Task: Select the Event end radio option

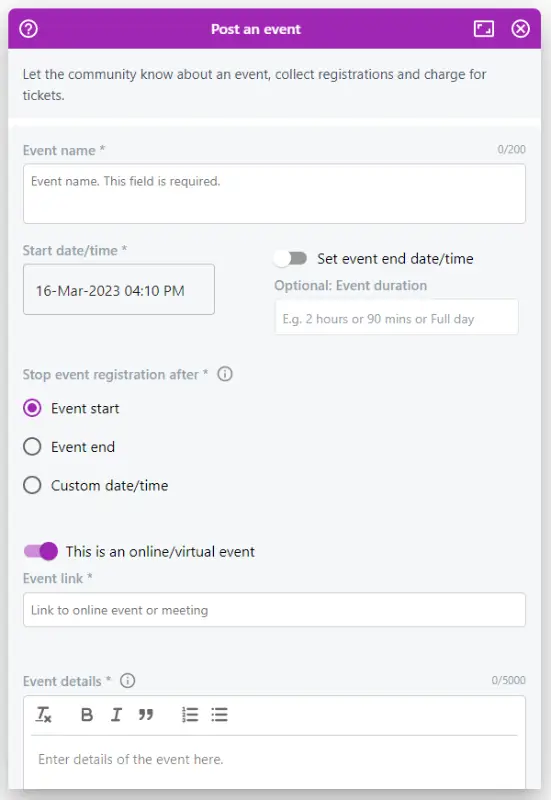Action: pos(32,446)
